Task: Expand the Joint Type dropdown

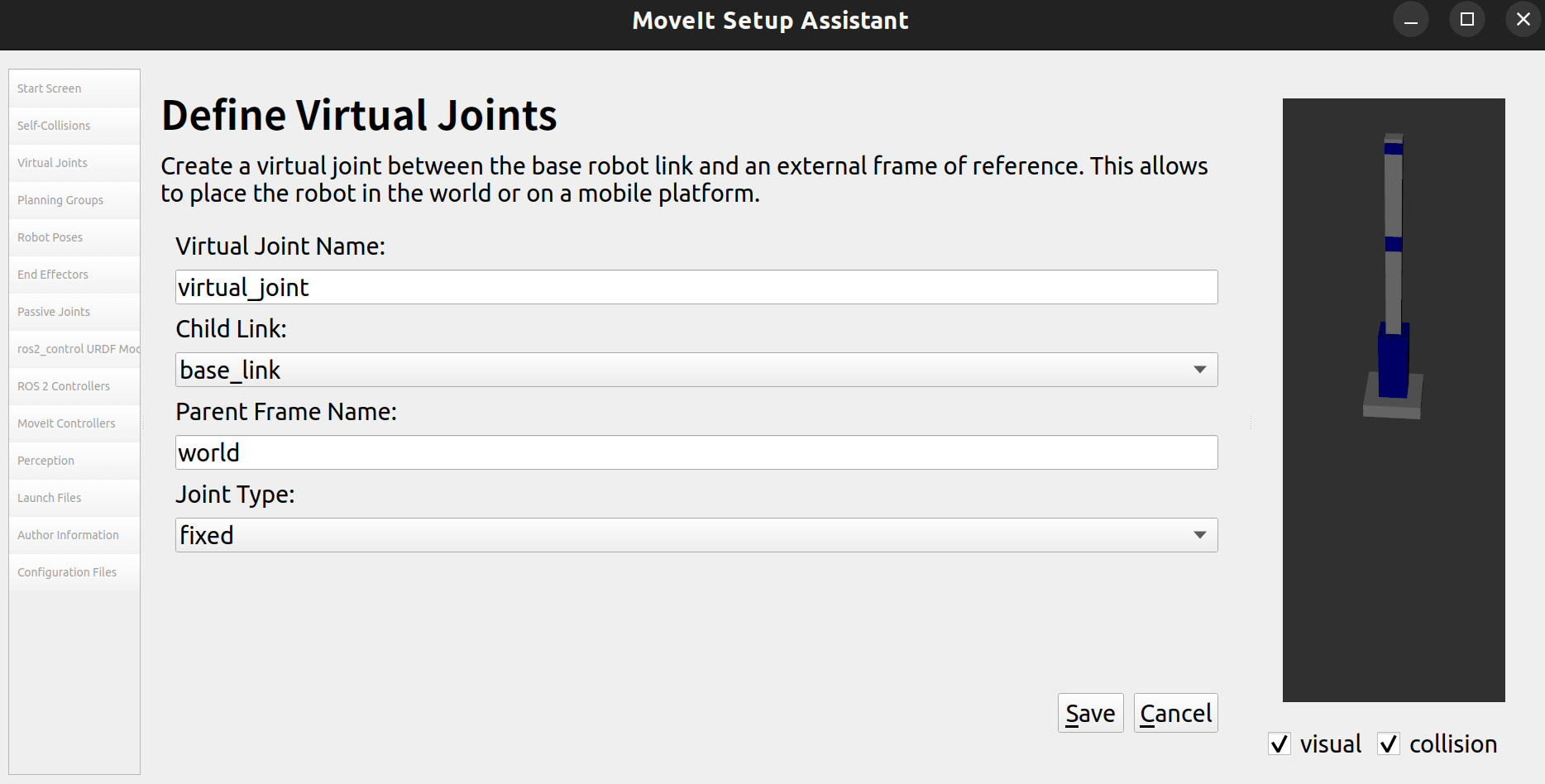Action: 696,535
